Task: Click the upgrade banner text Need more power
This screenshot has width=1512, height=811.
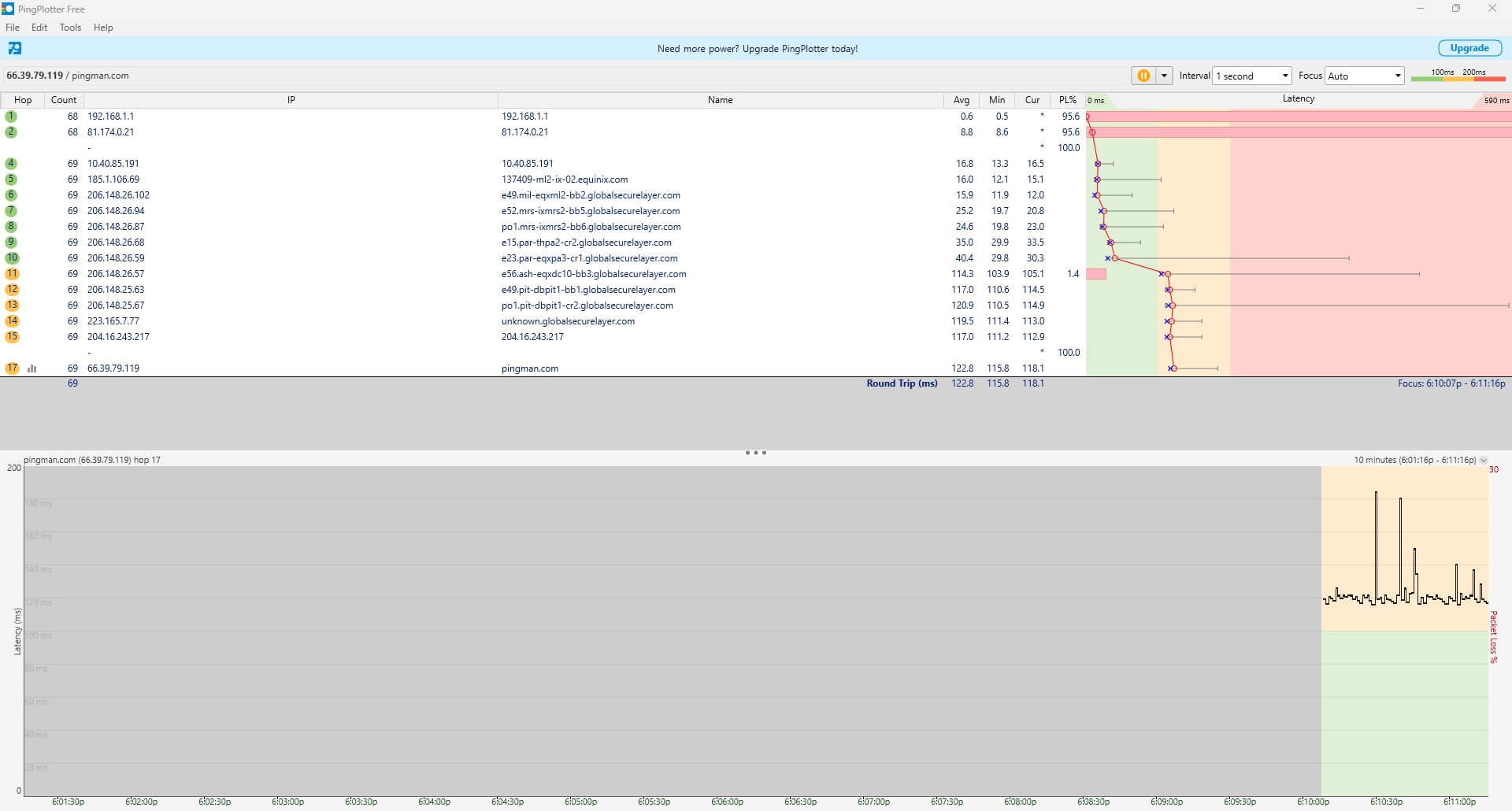Action: click(758, 49)
